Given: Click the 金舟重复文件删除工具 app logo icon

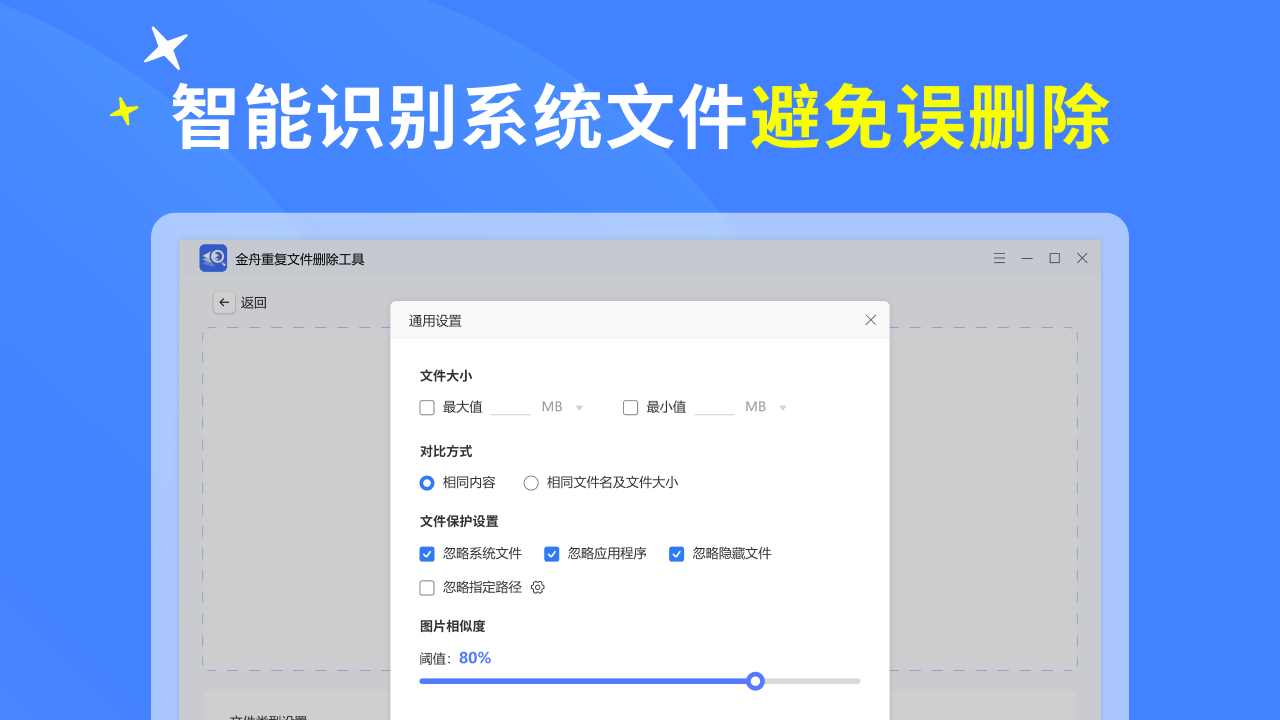Looking at the screenshot, I should (x=213, y=257).
